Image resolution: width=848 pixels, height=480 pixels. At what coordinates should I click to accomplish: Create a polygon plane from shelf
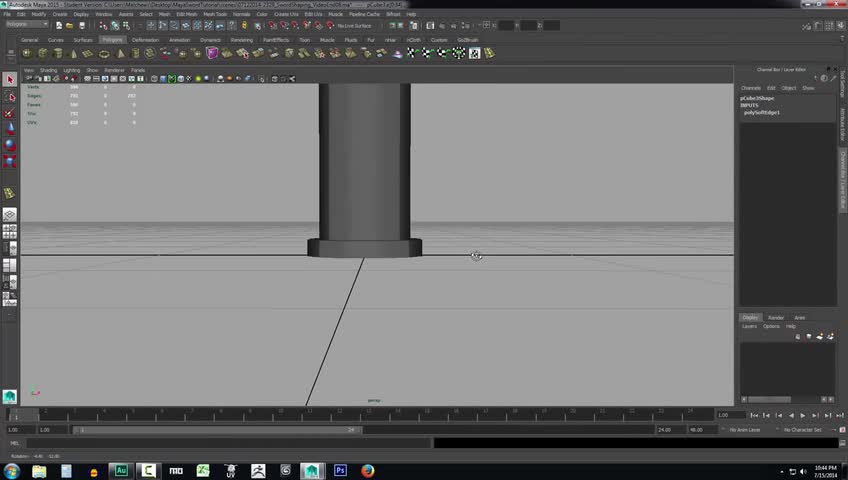[x=88, y=53]
